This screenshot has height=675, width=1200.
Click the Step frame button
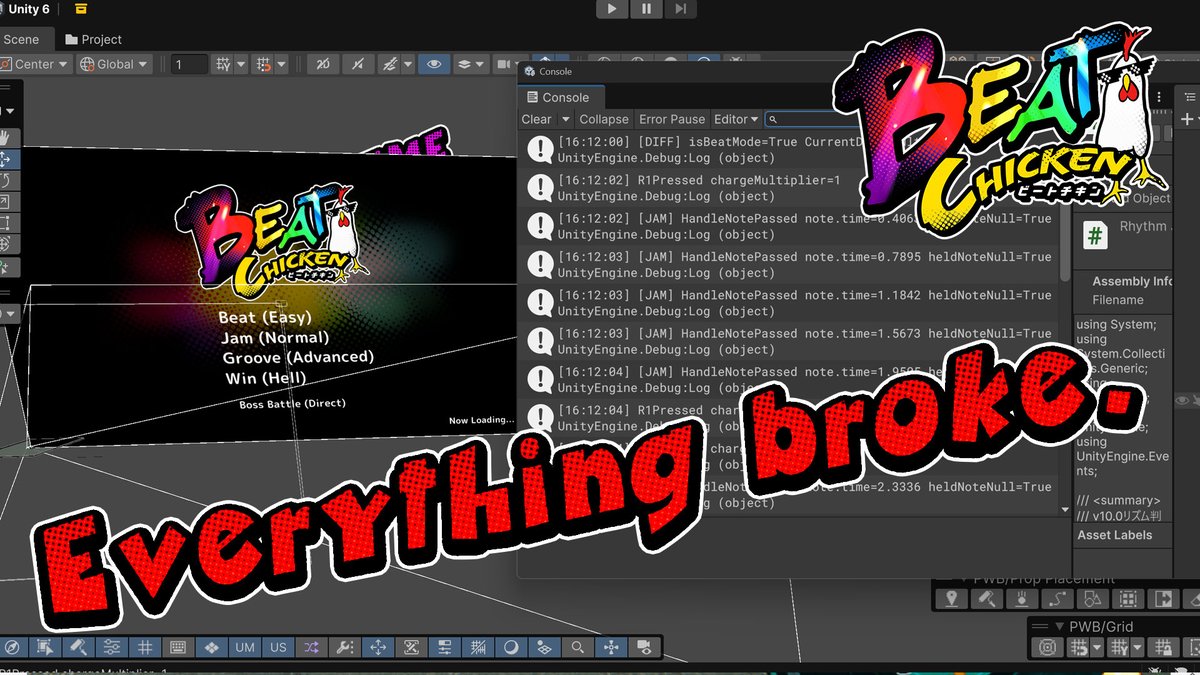coord(679,9)
